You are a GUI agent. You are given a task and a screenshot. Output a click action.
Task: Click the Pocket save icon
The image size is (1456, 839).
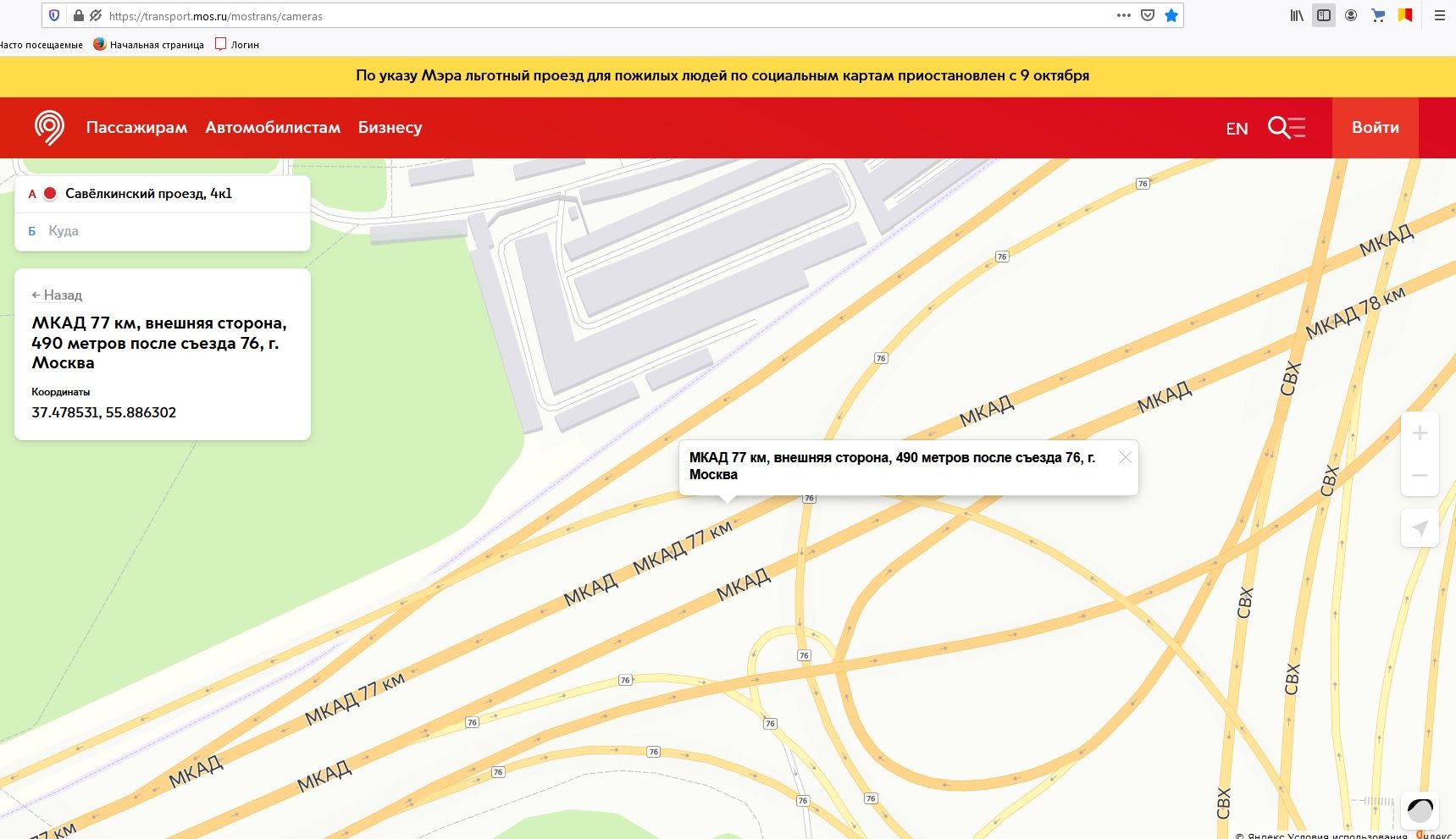pos(1148,15)
